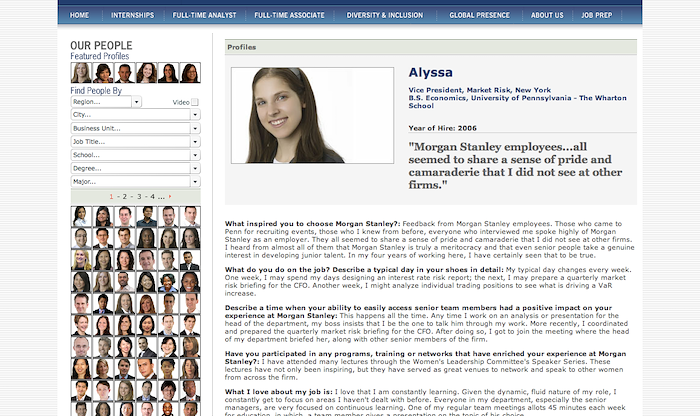Select the sixth featured profile with glasses
This screenshot has width=700, height=416.
(190, 73)
